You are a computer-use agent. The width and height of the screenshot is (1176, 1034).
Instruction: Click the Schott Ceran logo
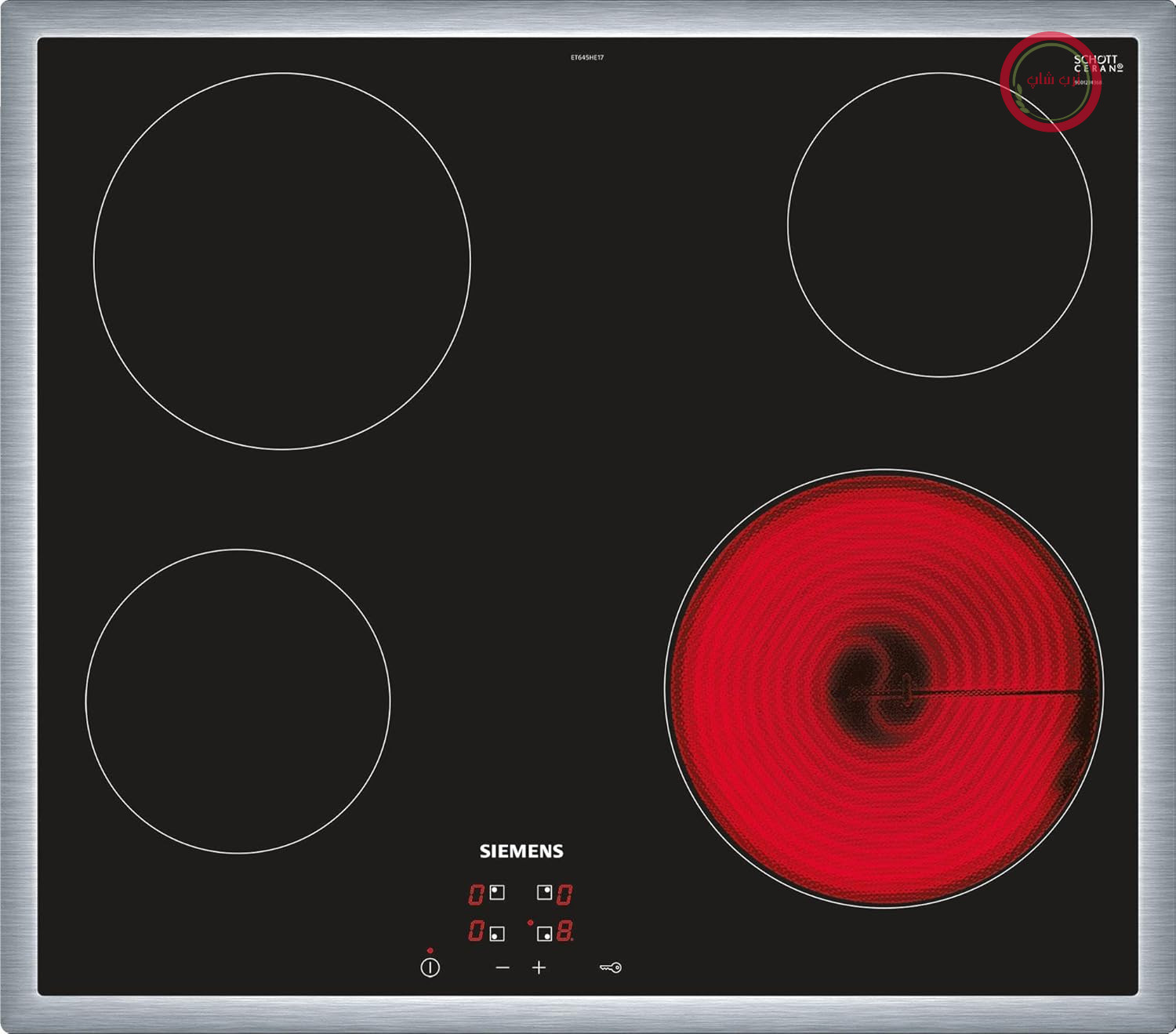[x=1098, y=63]
